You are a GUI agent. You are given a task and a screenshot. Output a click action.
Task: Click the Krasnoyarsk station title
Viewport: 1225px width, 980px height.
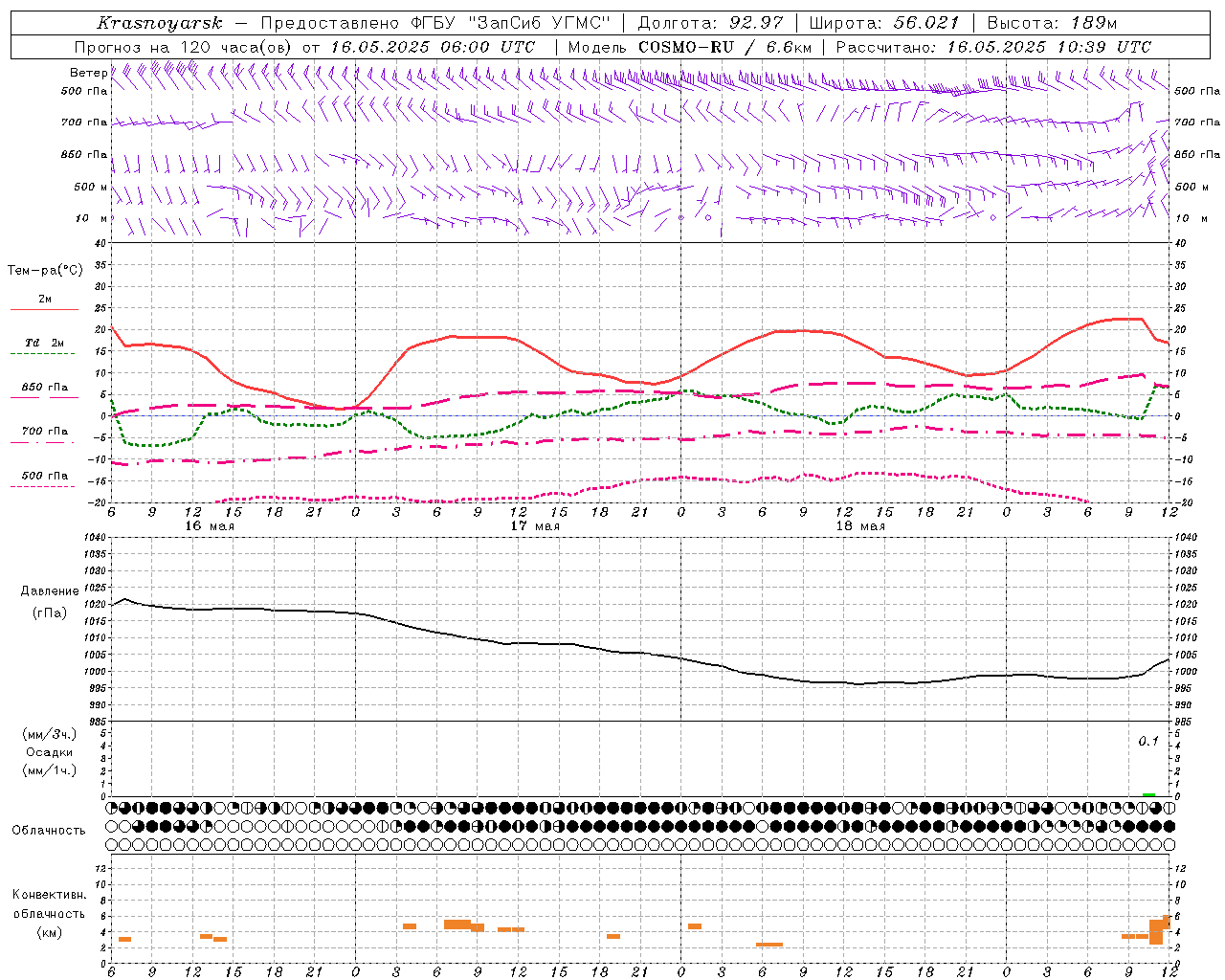[160, 23]
